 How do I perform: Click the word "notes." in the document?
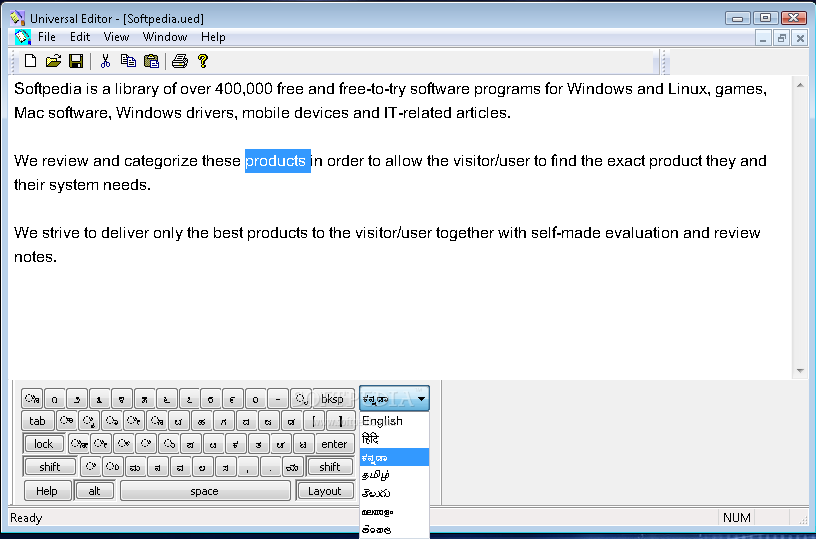point(35,257)
